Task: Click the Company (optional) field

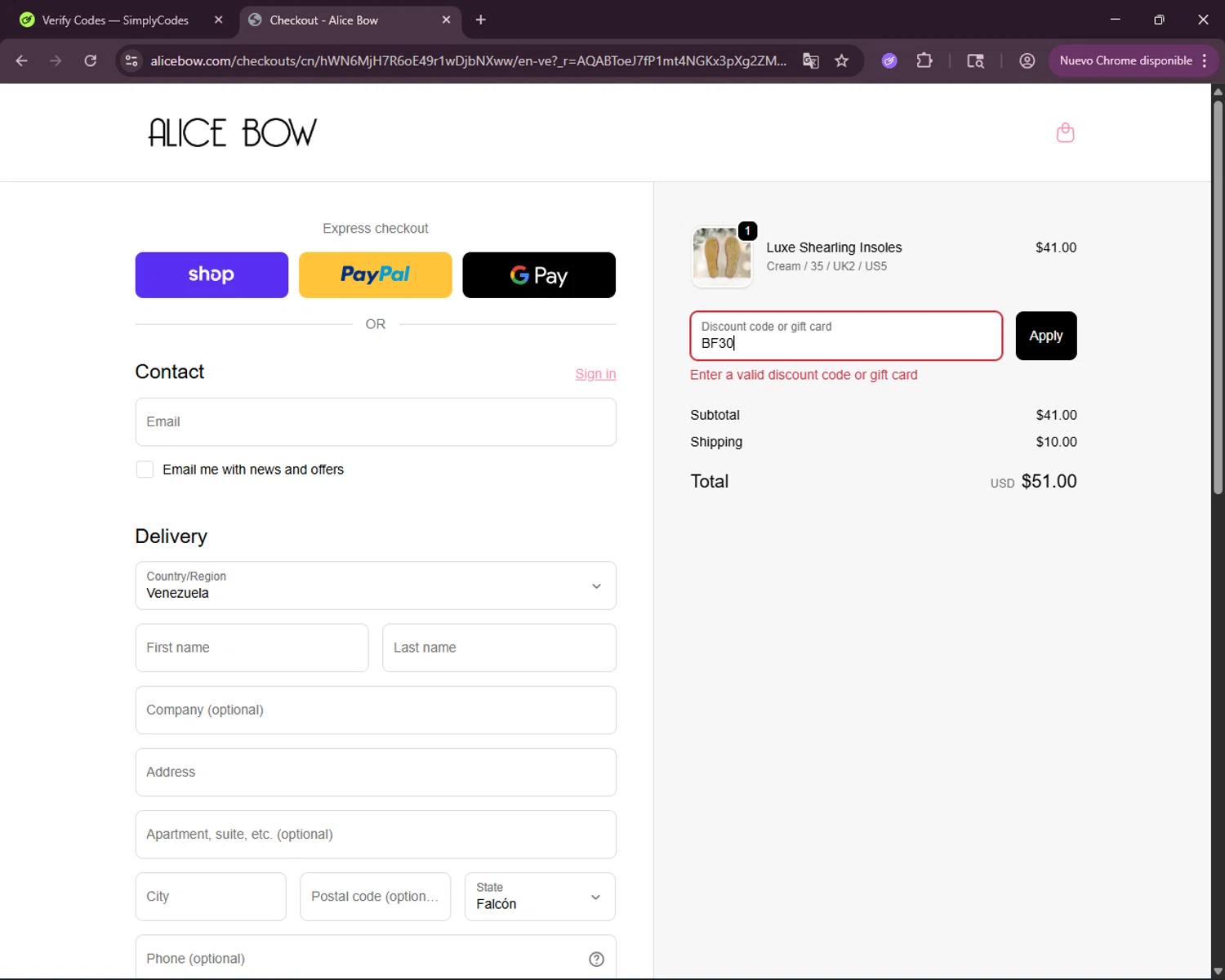Action: [x=376, y=710]
